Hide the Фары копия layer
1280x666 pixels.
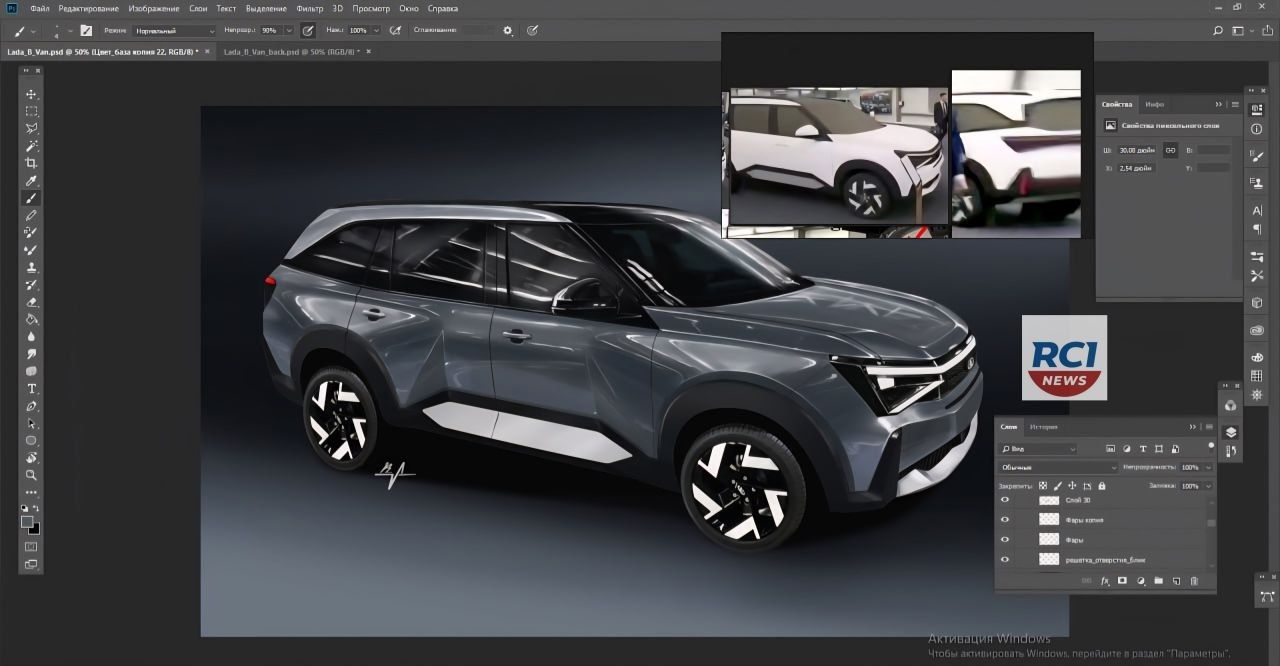coord(1005,519)
